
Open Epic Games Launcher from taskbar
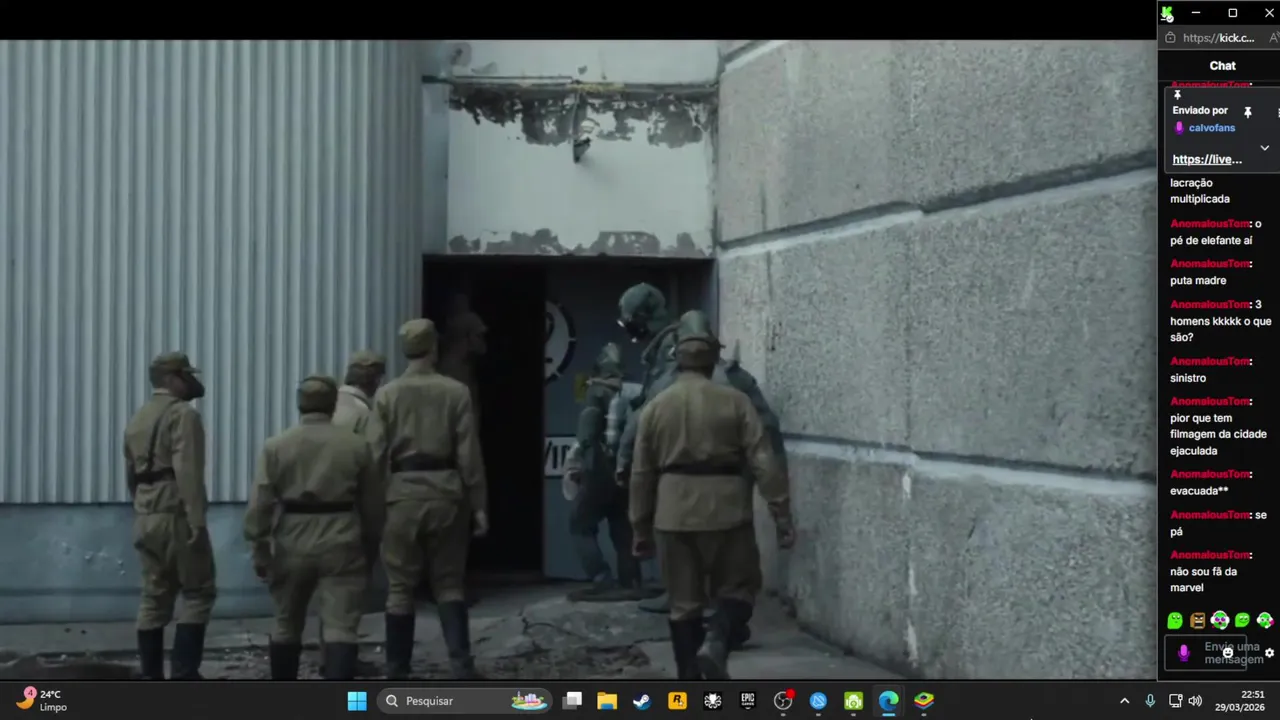coord(748,701)
